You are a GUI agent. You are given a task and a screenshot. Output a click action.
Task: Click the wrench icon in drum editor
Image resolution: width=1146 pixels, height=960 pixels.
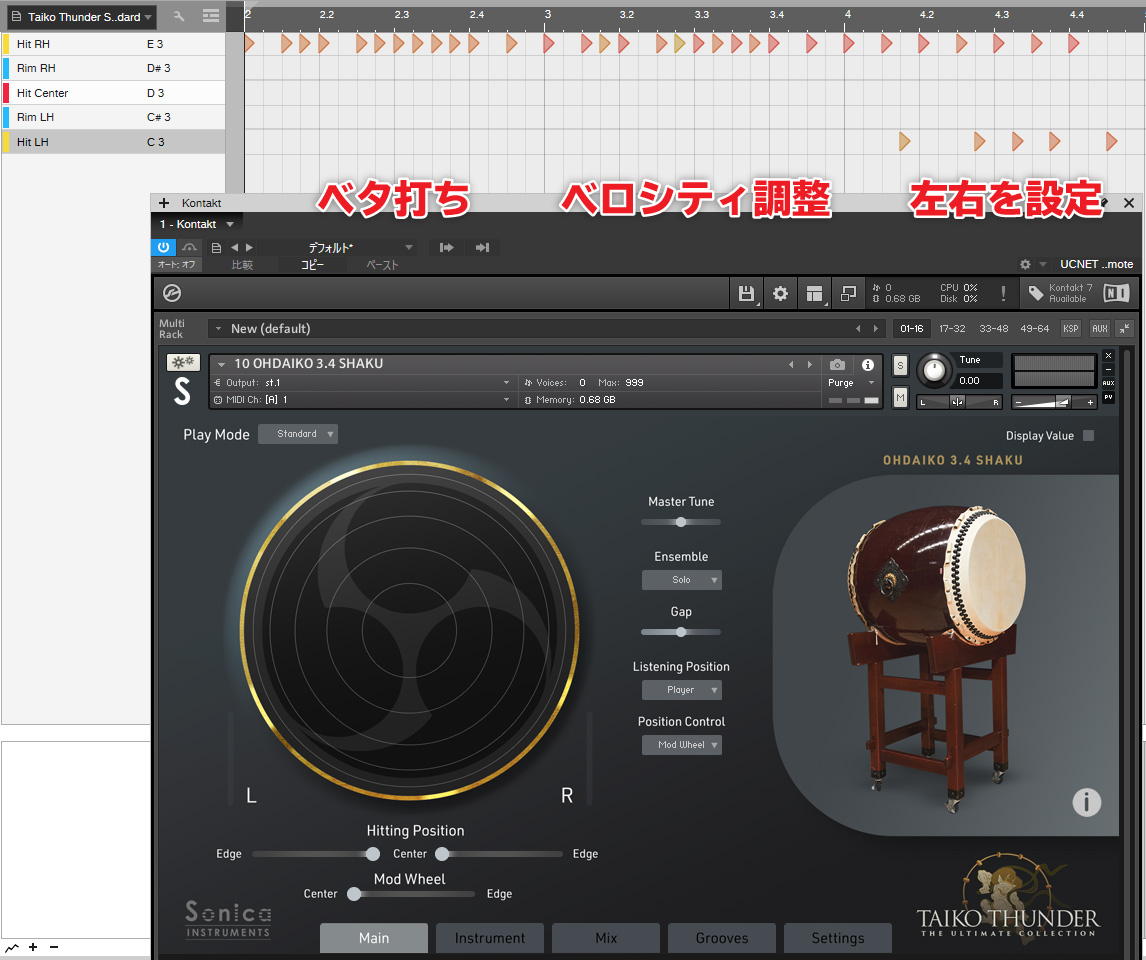(x=179, y=16)
